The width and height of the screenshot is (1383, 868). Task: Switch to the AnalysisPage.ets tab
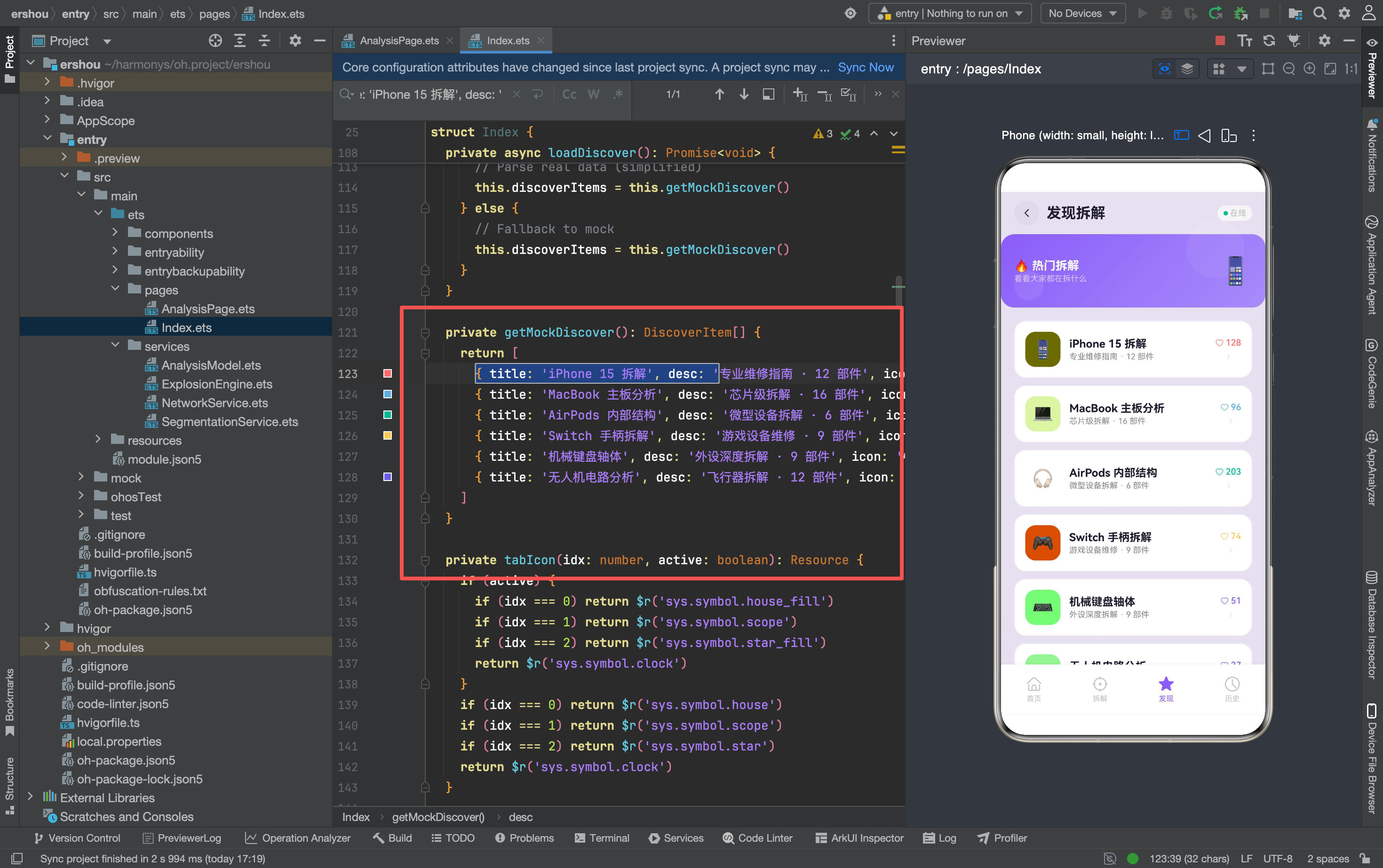(397, 41)
